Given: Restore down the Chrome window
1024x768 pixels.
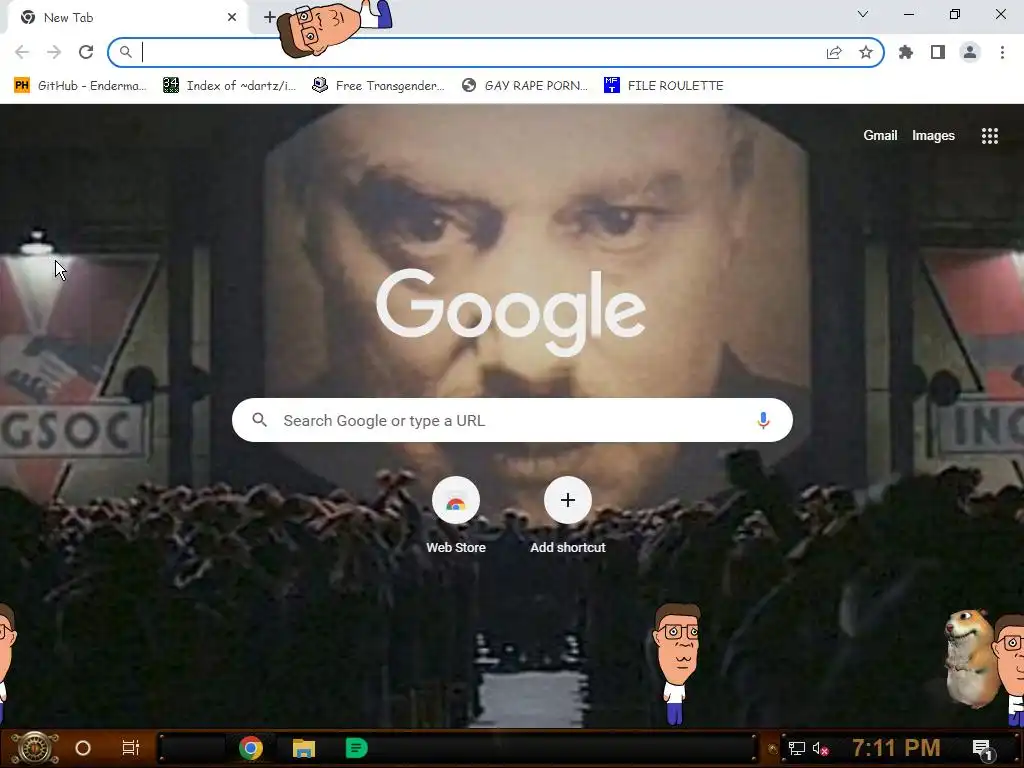Looking at the screenshot, I should 955,14.
